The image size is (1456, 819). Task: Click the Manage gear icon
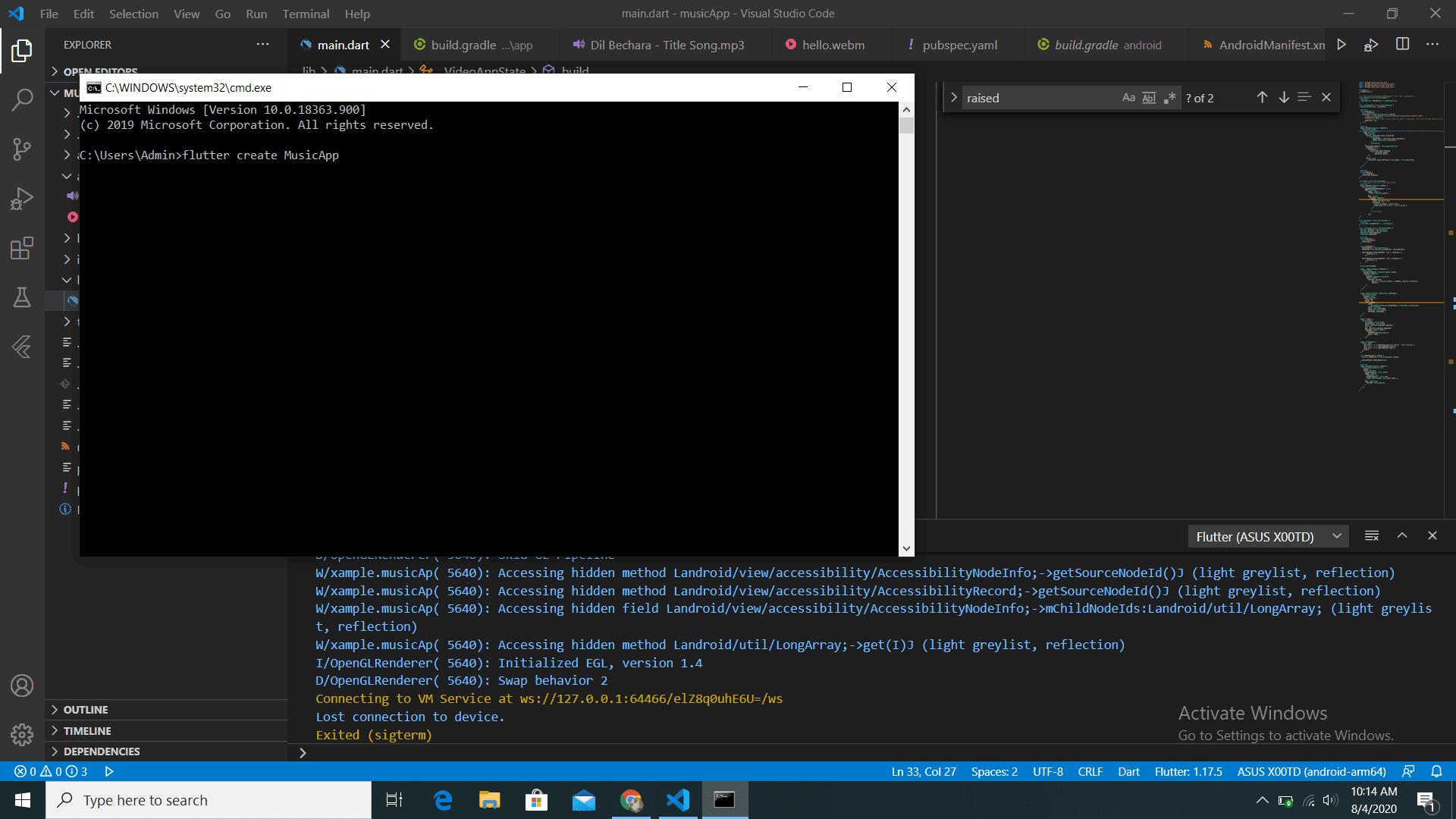[x=22, y=734]
